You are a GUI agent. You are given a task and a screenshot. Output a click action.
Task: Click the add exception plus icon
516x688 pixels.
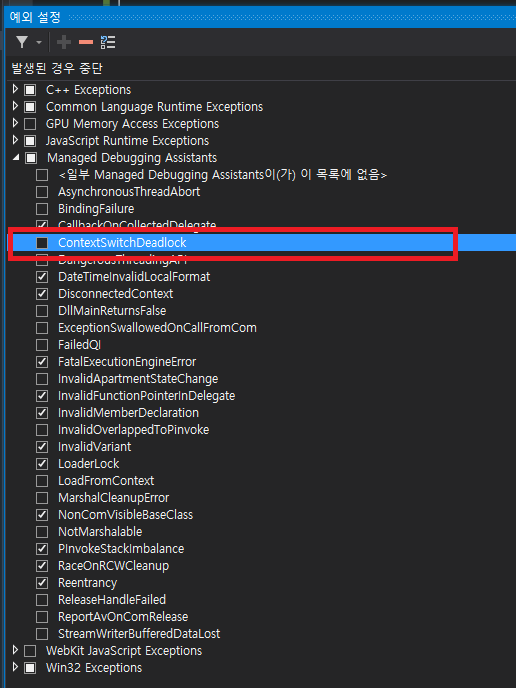pyautogui.click(x=64, y=42)
